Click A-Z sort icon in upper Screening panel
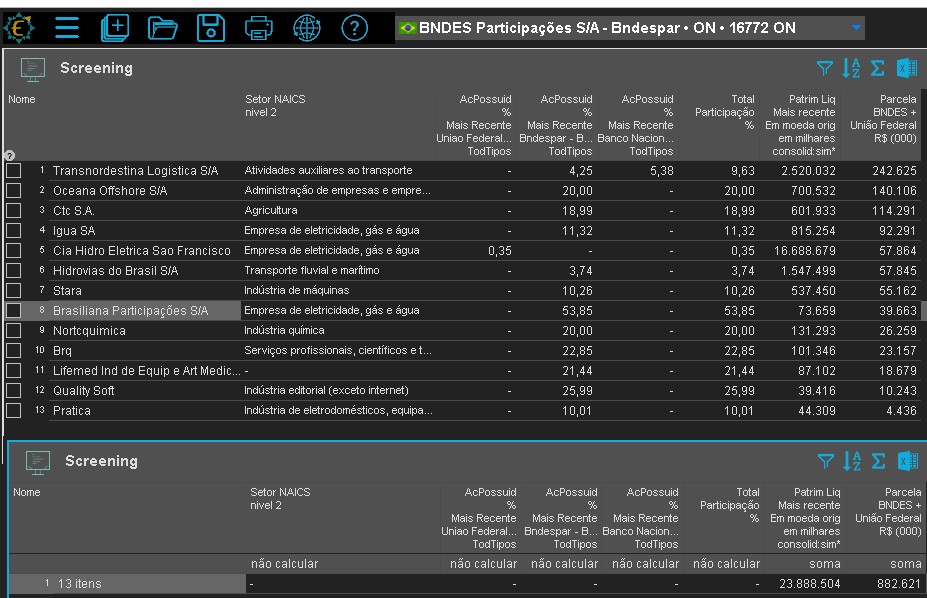 pos(851,69)
